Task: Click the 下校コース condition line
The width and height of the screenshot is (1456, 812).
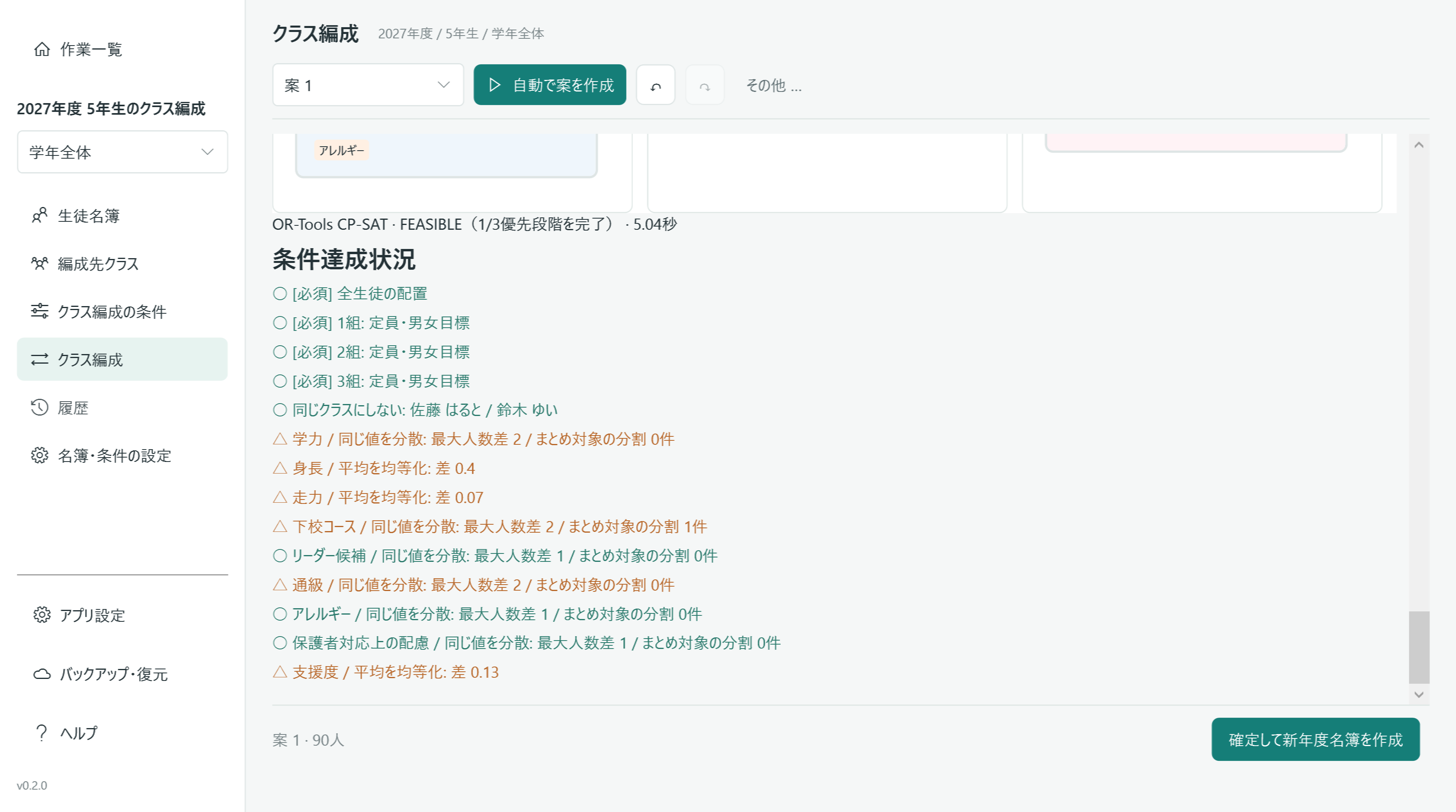Action: [489, 526]
